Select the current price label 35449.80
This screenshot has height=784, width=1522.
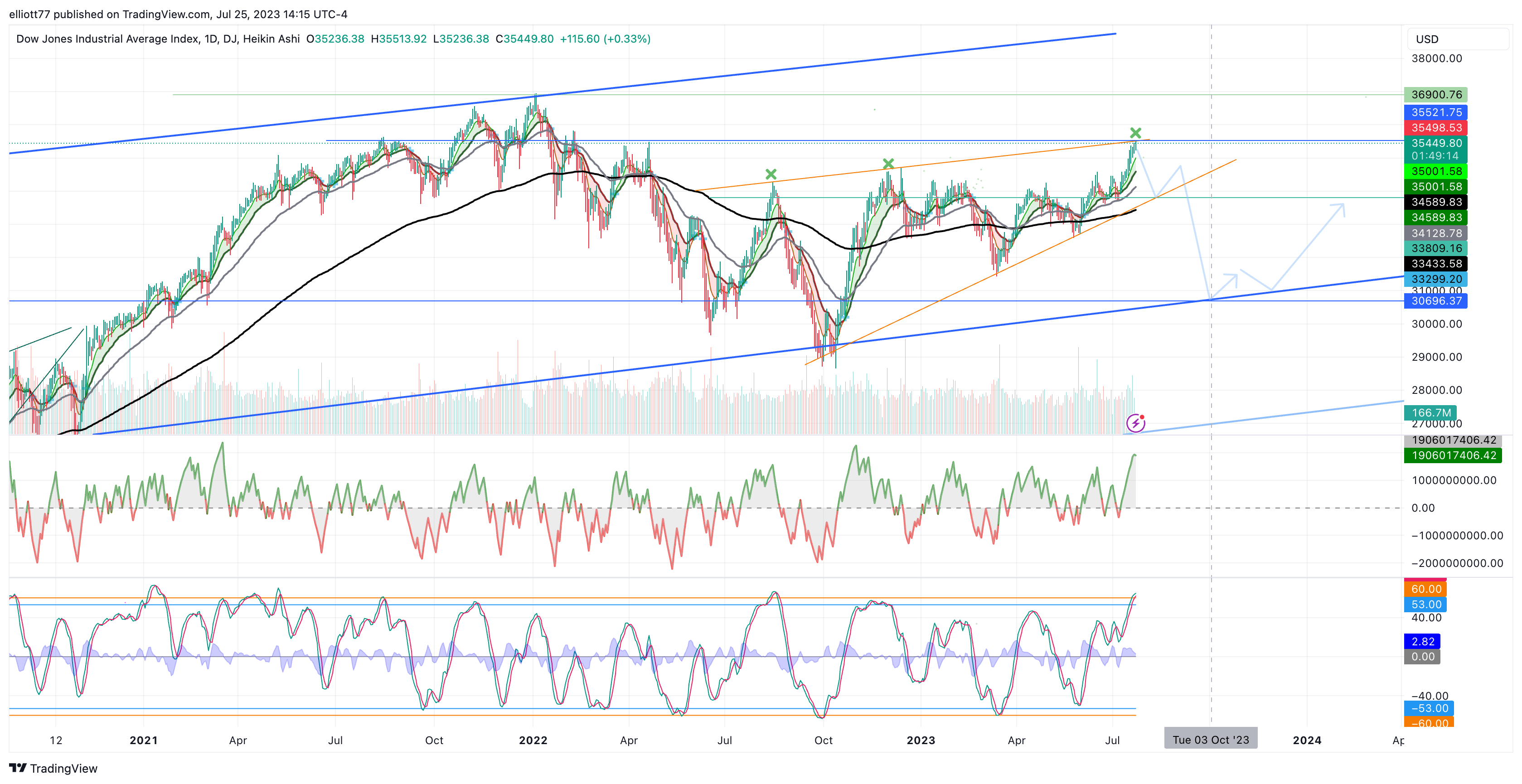(1435, 143)
